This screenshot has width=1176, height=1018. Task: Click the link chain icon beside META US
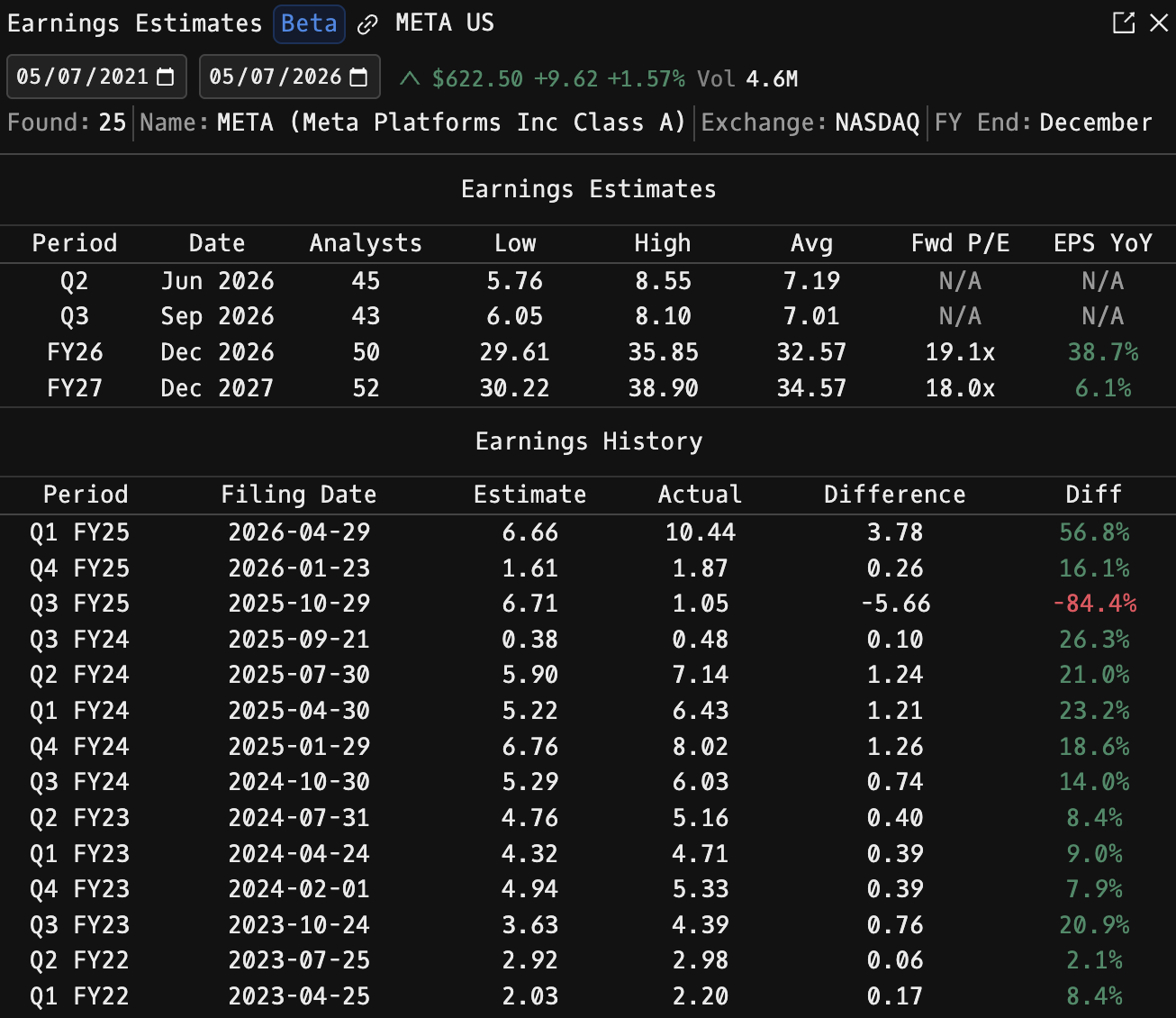tap(367, 24)
